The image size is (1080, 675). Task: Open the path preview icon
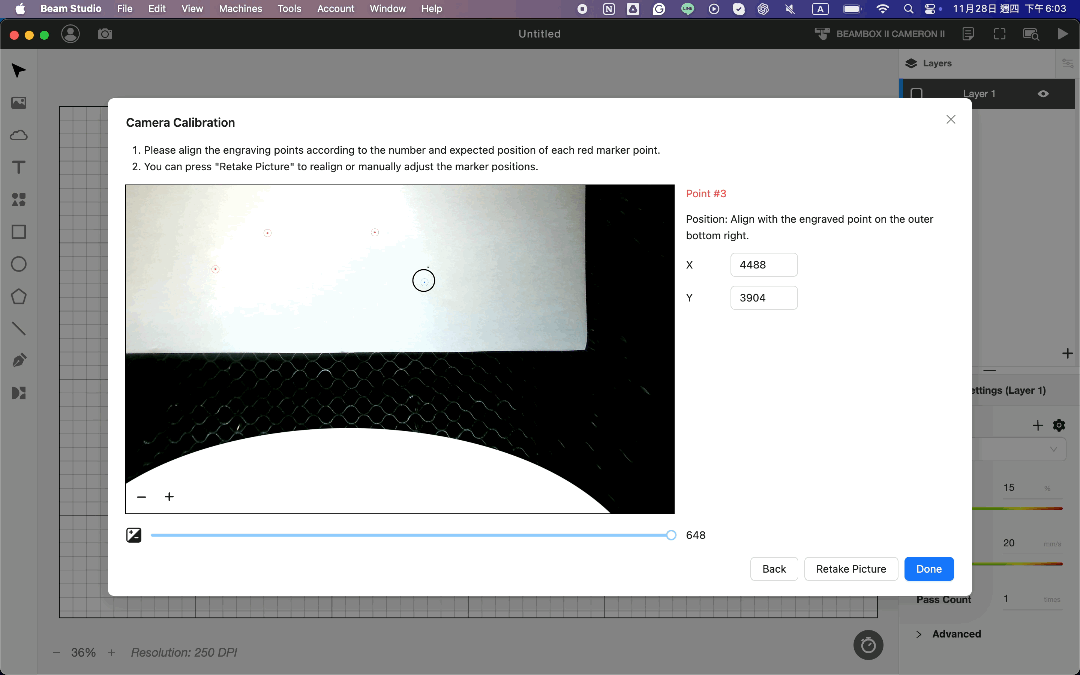tap(1030, 34)
